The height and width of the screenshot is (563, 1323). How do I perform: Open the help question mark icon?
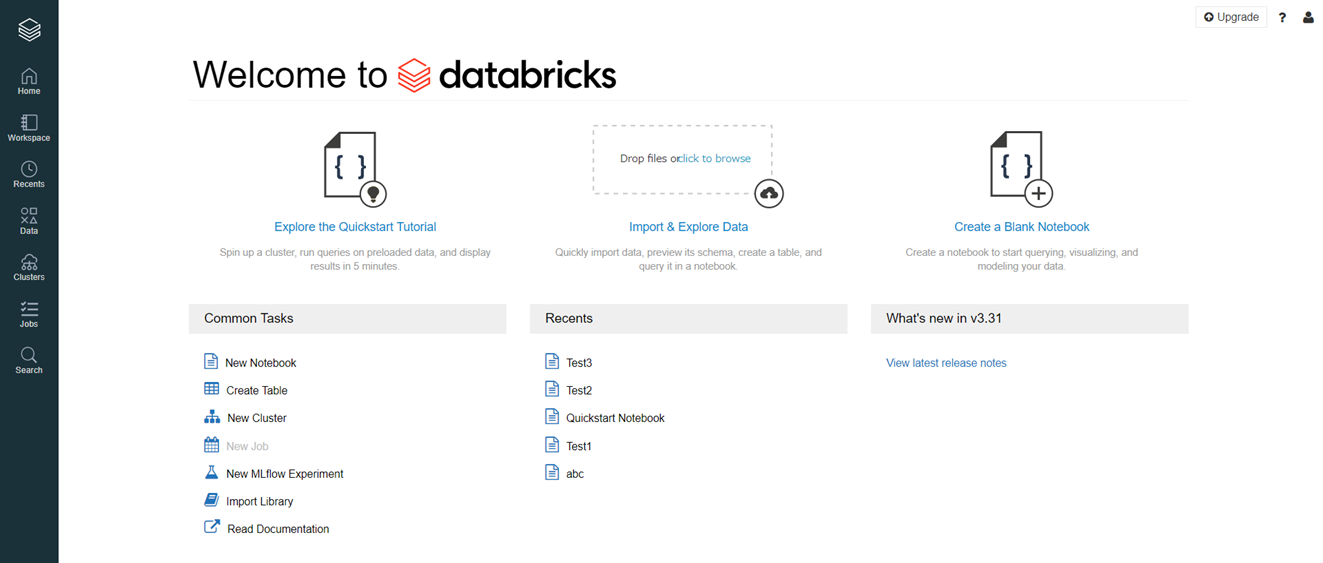point(1282,17)
